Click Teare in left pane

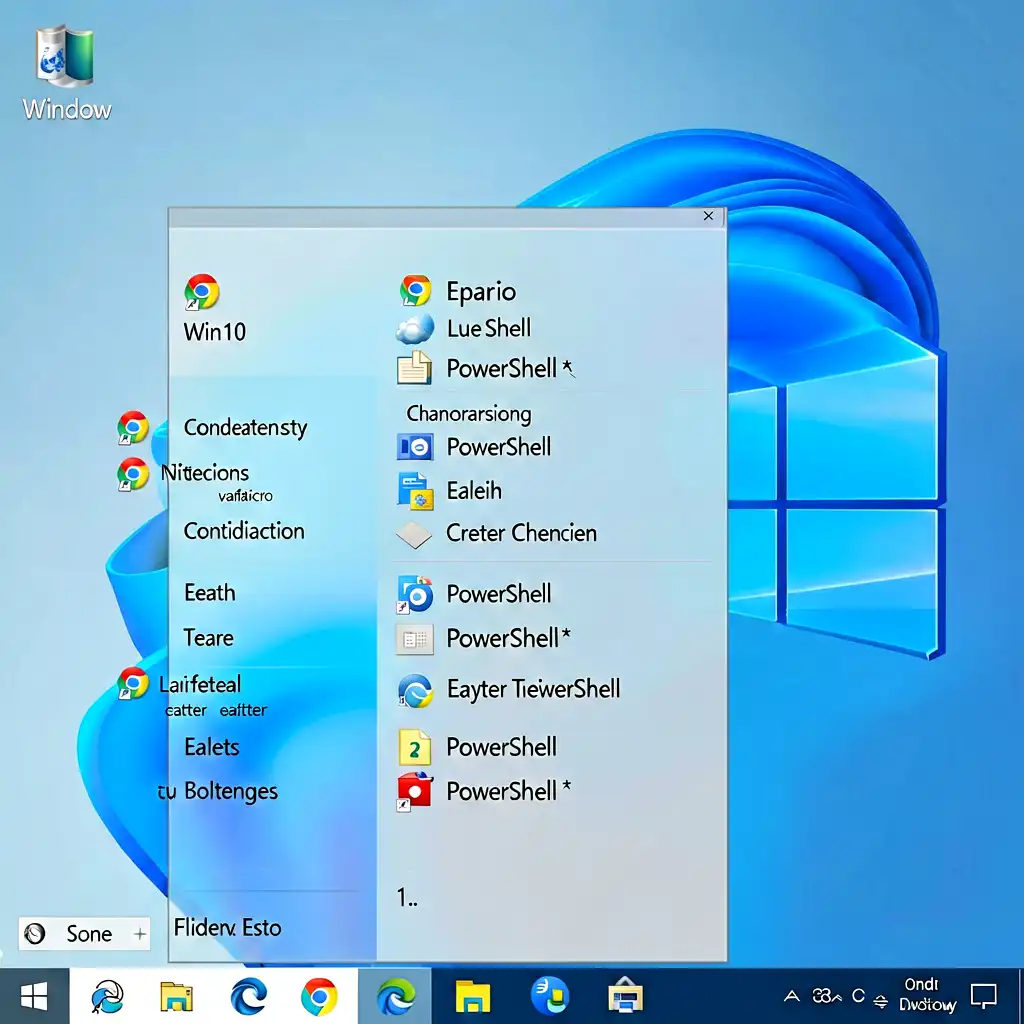(x=208, y=638)
